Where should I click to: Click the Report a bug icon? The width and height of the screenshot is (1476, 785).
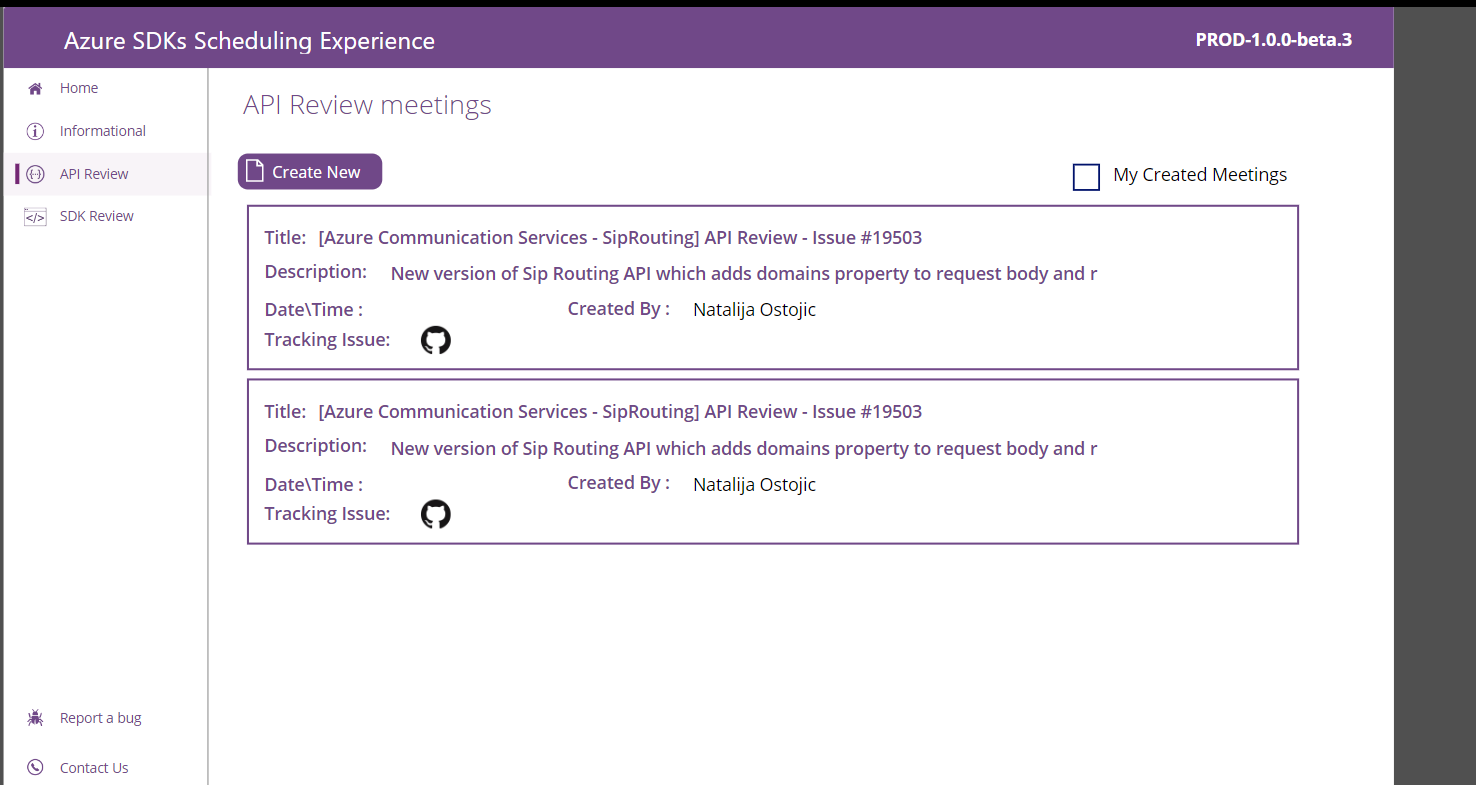(35, 717)
